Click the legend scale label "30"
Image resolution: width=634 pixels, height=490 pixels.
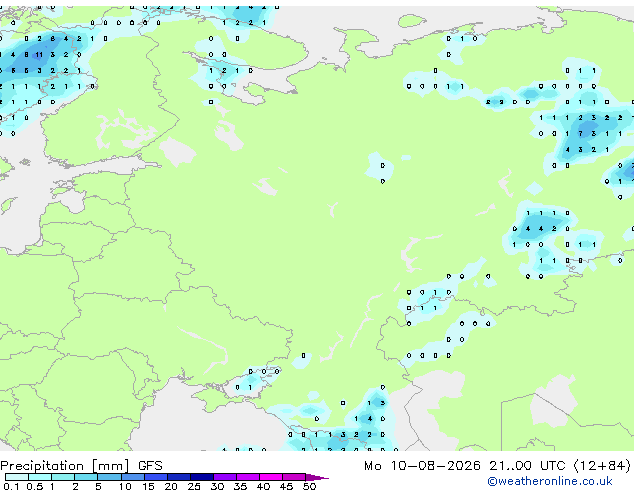pos(217,486)
